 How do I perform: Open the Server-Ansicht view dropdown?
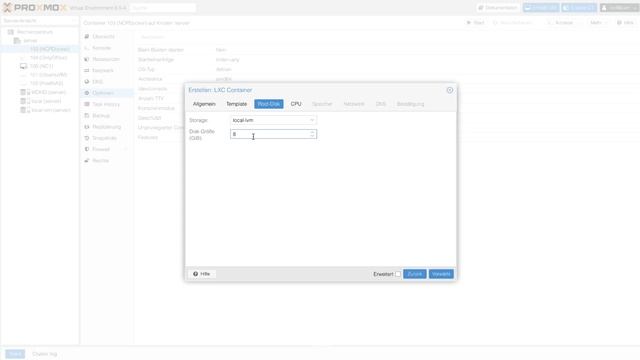[39, 20]
